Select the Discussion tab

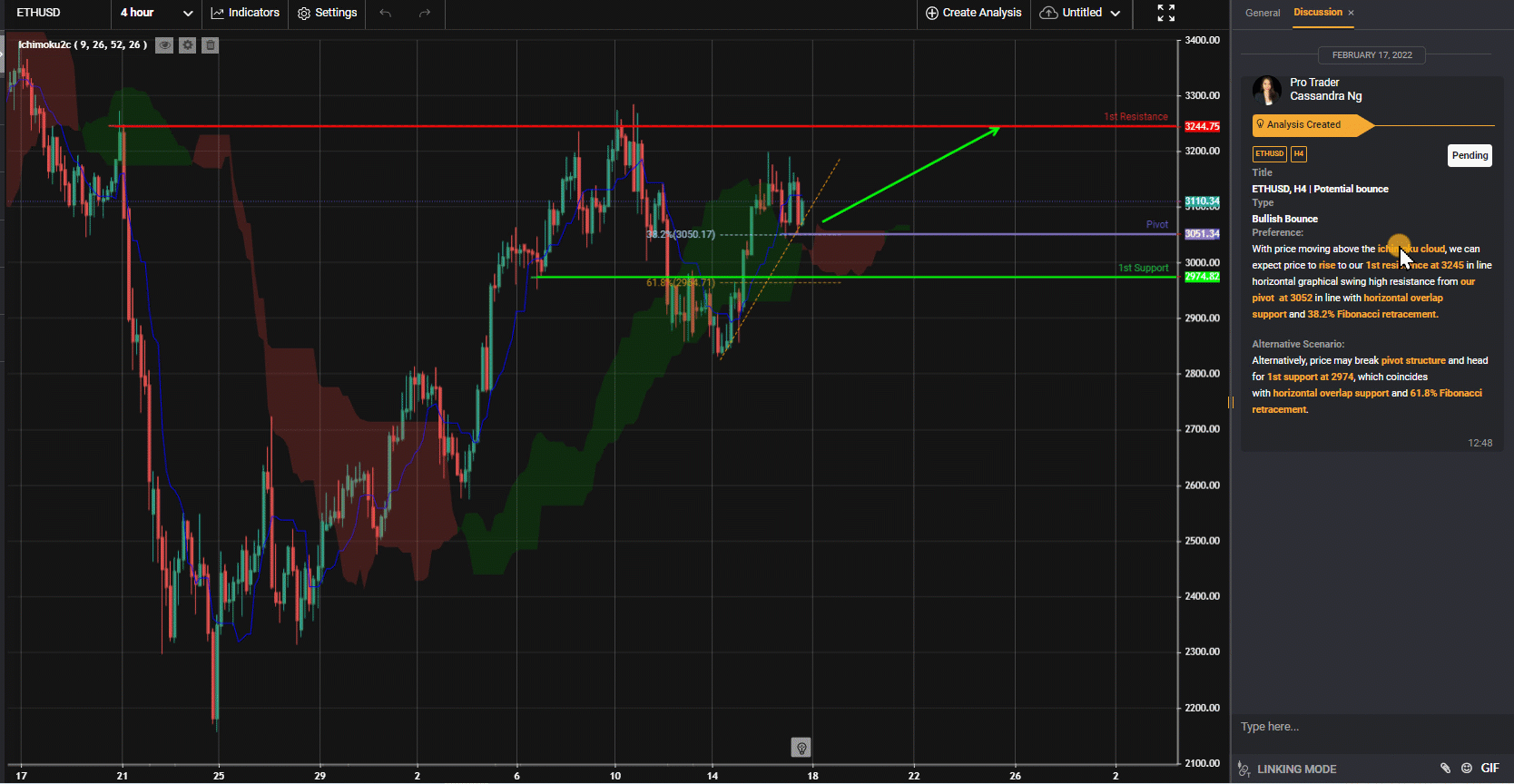[1318, 12]
